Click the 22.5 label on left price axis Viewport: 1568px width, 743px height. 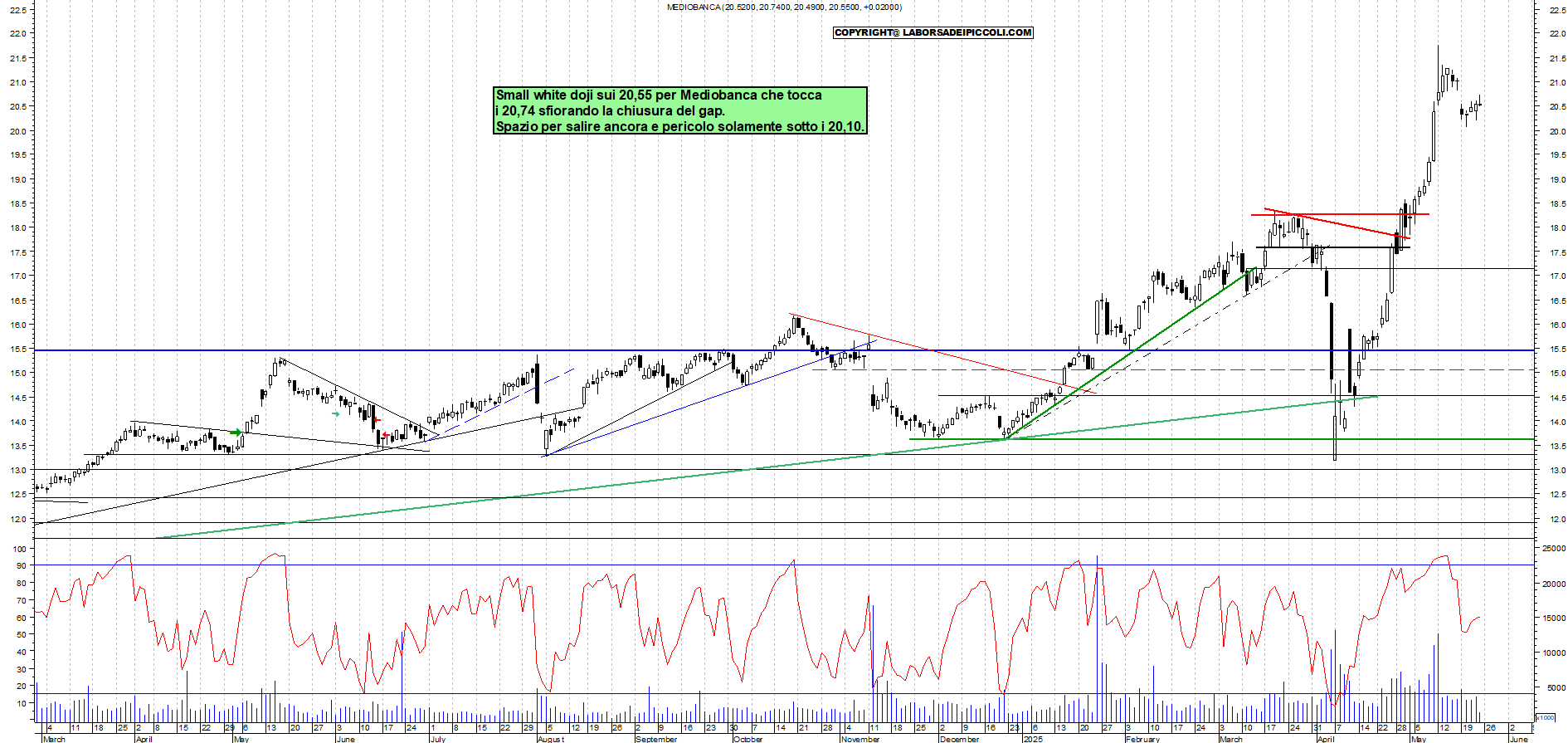click(17, 10)
